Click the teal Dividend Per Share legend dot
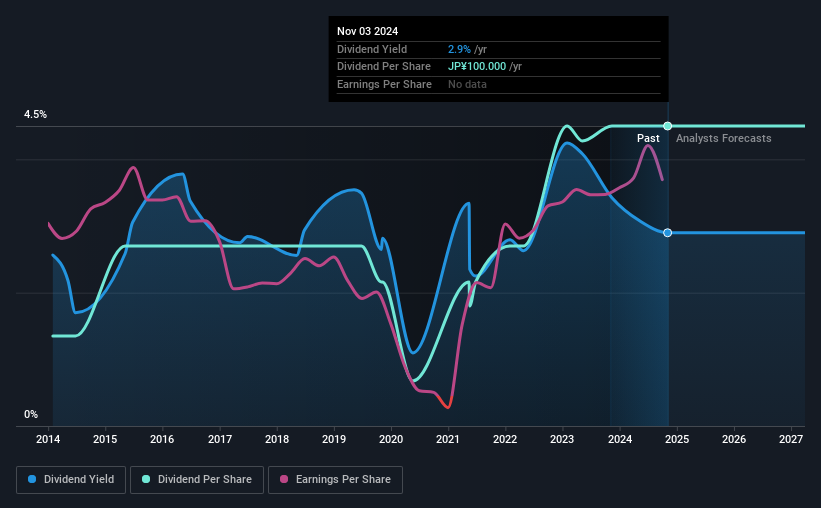This screenshot has height=508, width=821. pos(146,479)
